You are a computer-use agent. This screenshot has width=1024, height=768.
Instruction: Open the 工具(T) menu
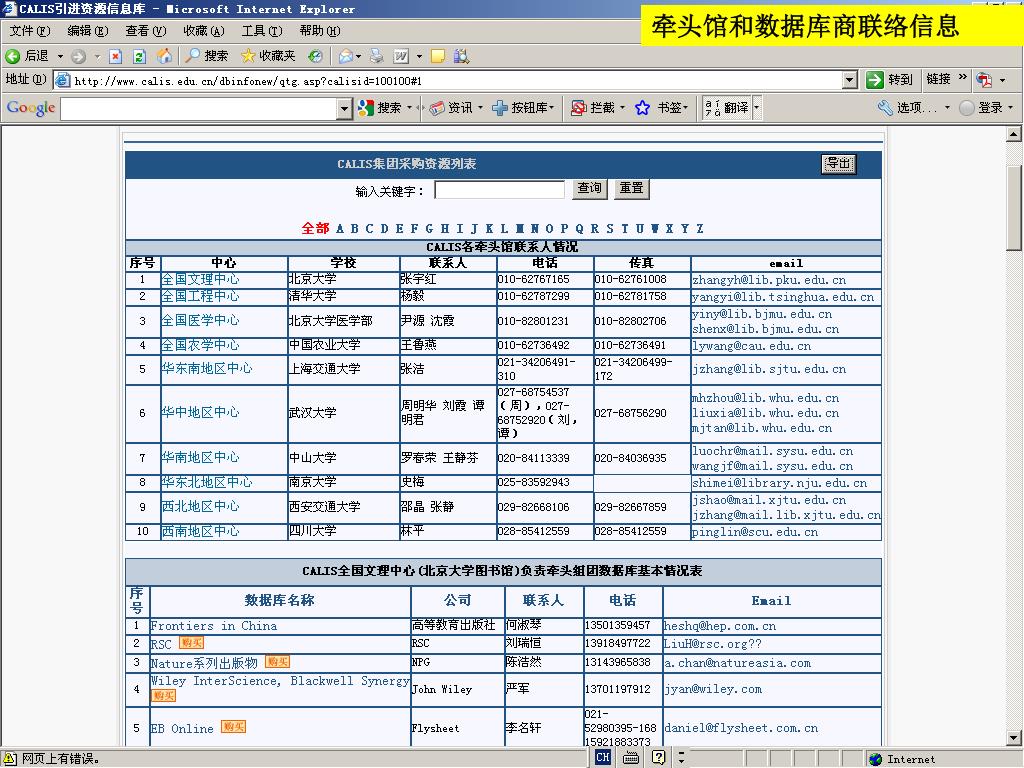click(262, 31)
